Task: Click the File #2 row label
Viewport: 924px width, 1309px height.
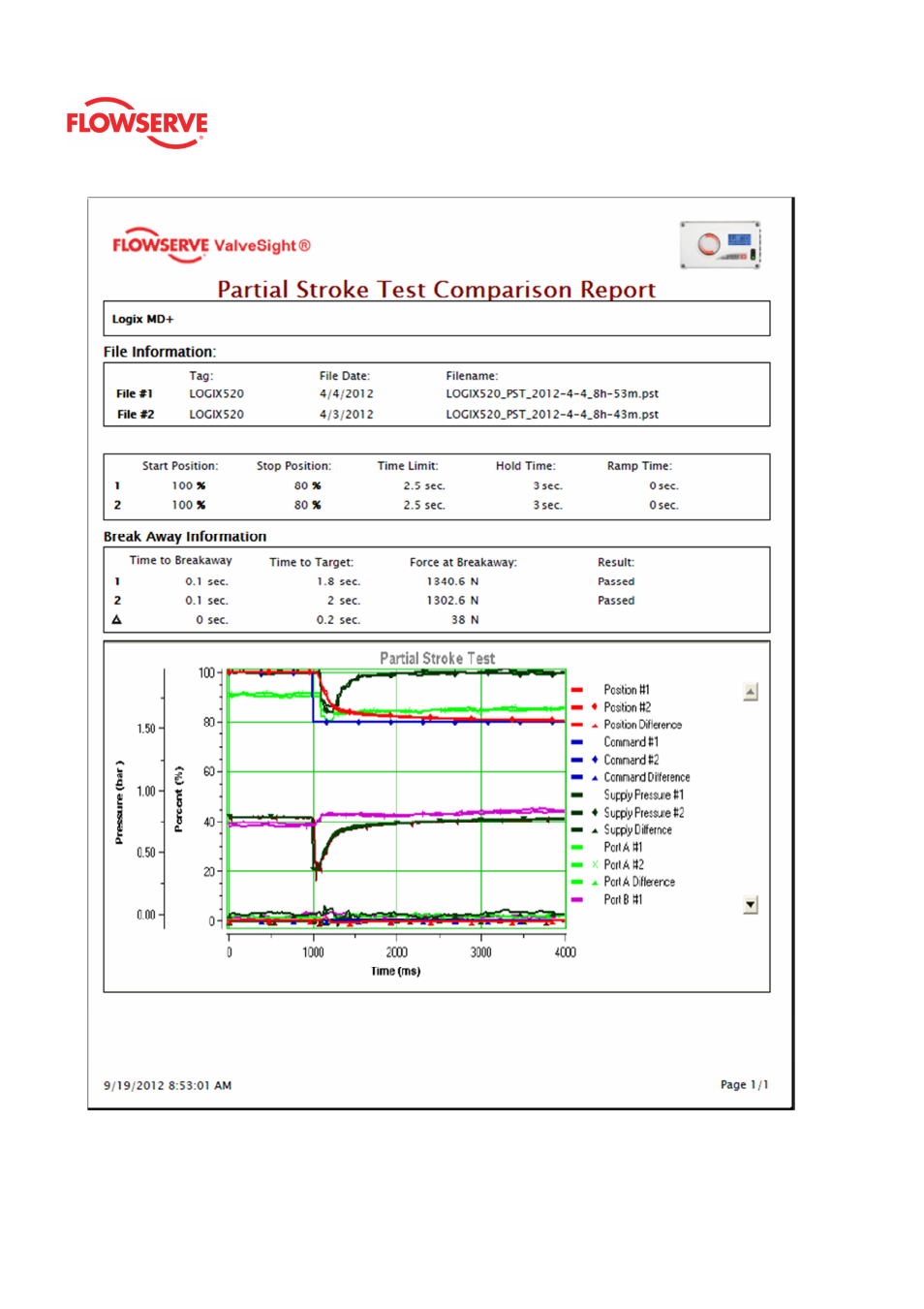Action: point(135,414)
